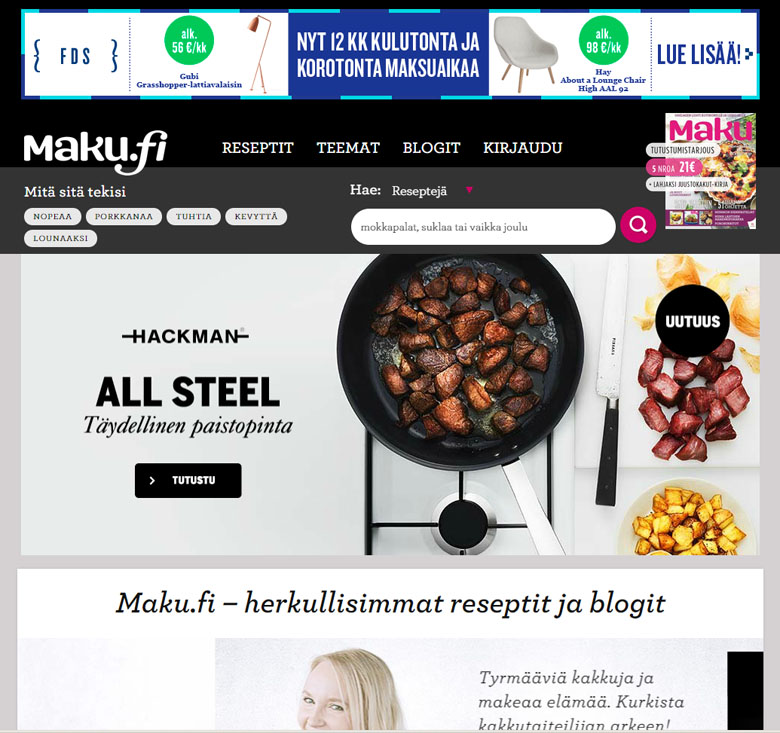The image size is (780, 733).
Task: Click the Hackman brand logo
Action: coord(186,336)
